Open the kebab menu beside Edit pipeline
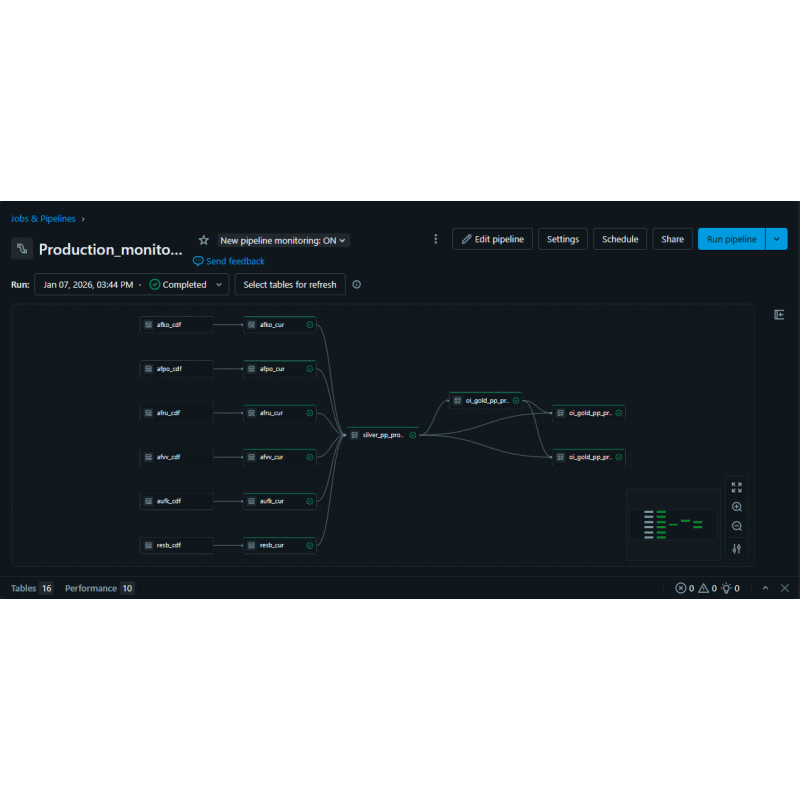The height and width of the screenshot is (800, 800). coord(435,239)
